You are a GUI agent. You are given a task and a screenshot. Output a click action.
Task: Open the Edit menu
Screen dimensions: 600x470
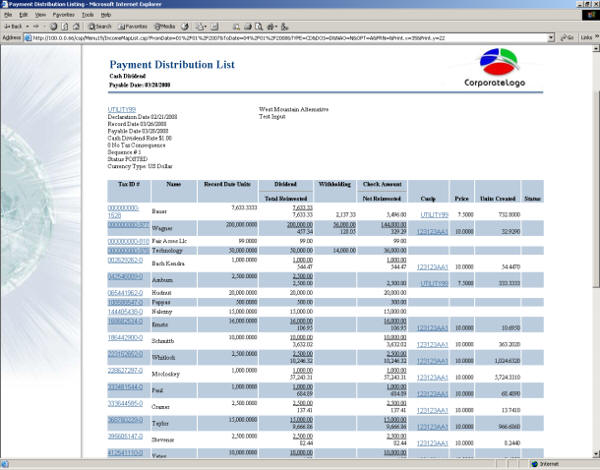point(23,15)
